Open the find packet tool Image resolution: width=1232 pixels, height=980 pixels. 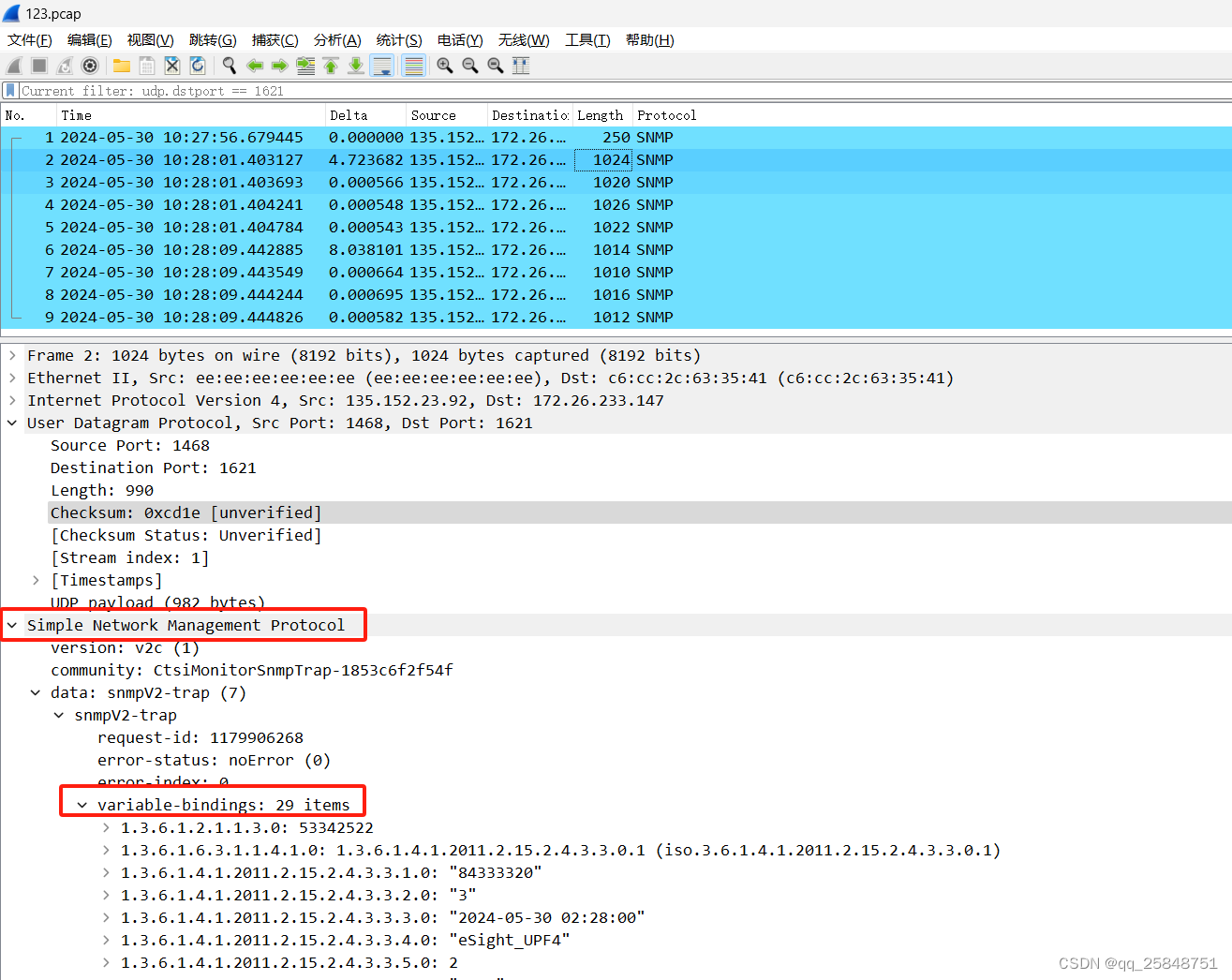[x=229, y=65]
